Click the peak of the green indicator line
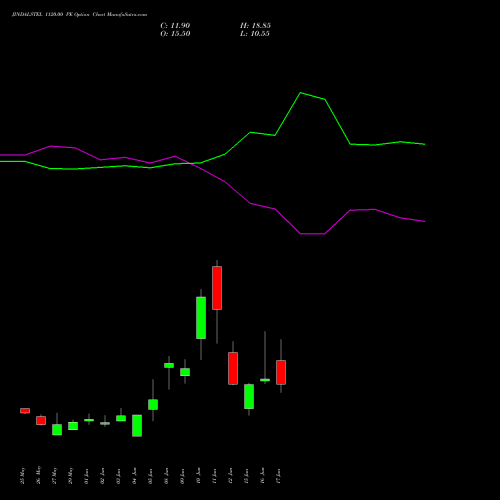This screenshot has height=500, width=500. pos(301,93)
